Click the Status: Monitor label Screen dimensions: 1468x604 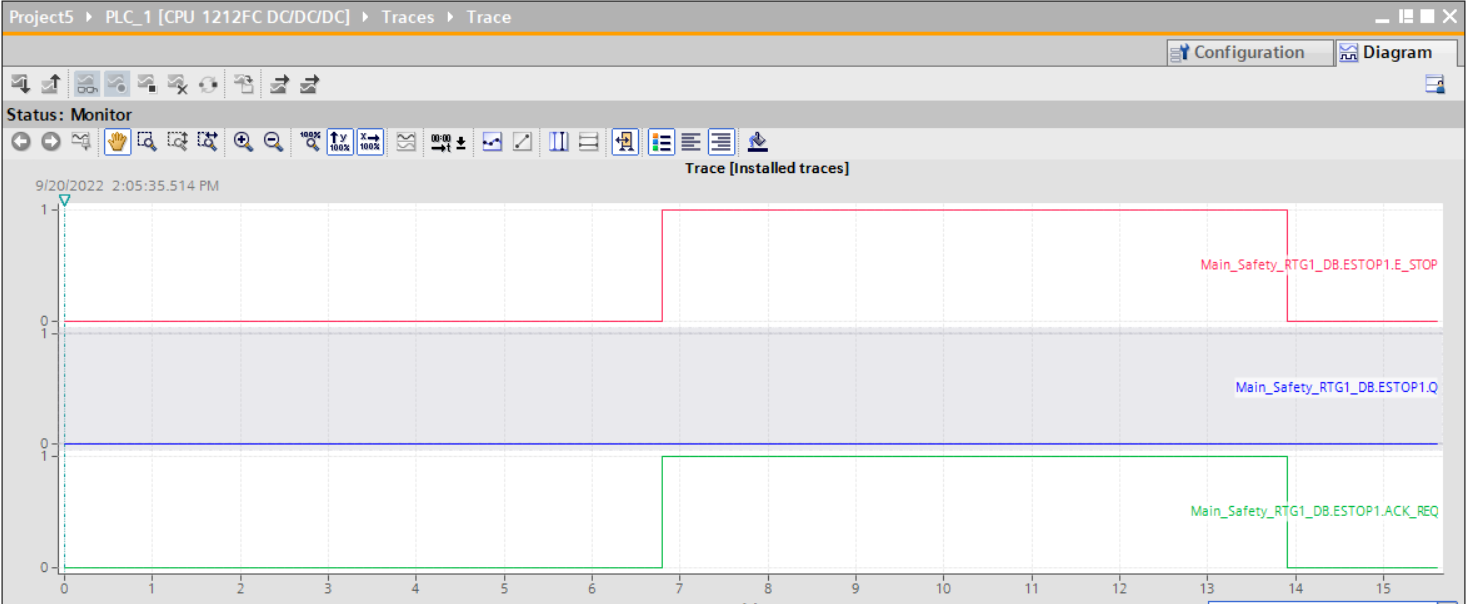click(x=69, y=115)
